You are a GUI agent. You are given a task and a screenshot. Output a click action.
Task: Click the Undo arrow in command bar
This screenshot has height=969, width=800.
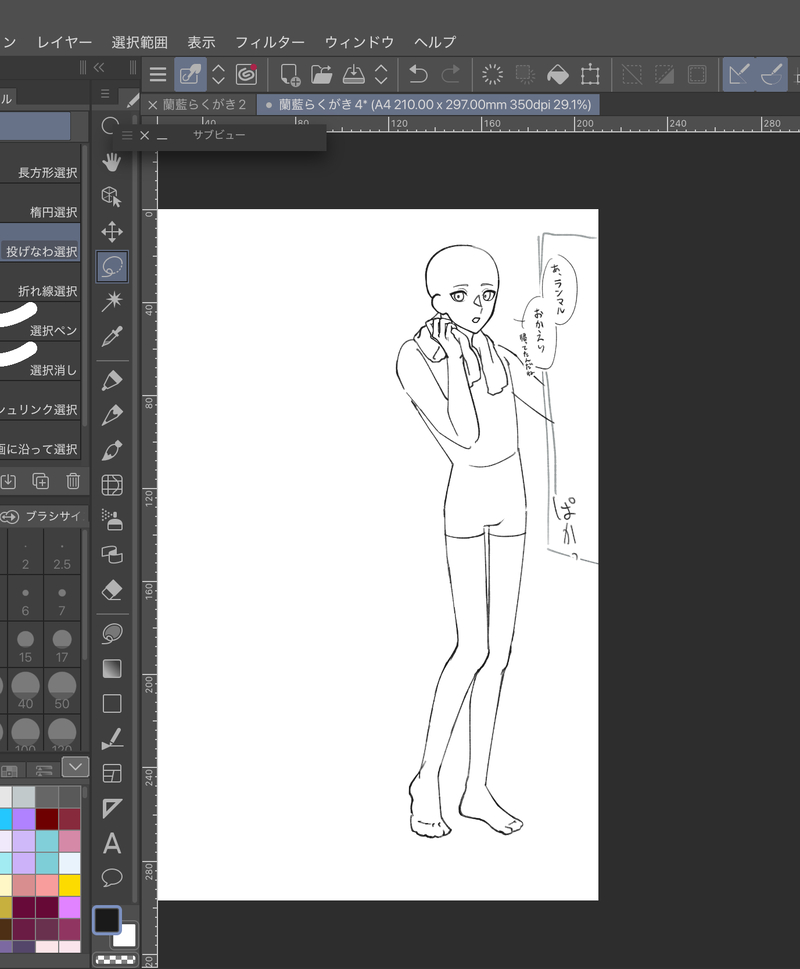click(x=419, y=74)
